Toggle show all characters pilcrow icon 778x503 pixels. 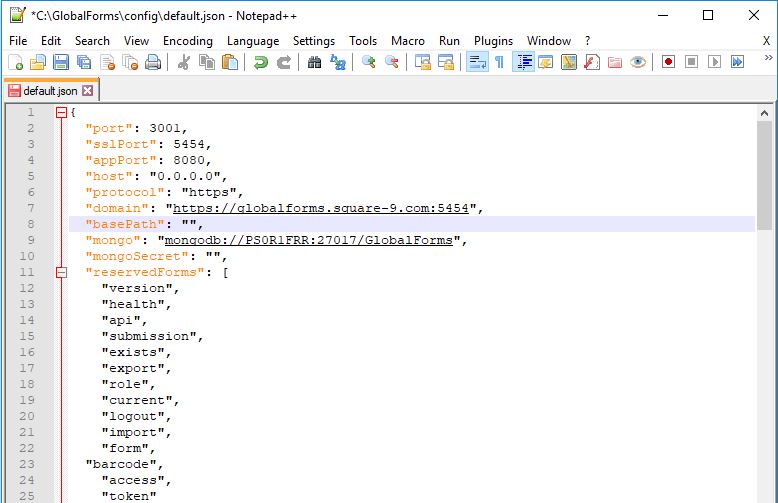(499, 62)
